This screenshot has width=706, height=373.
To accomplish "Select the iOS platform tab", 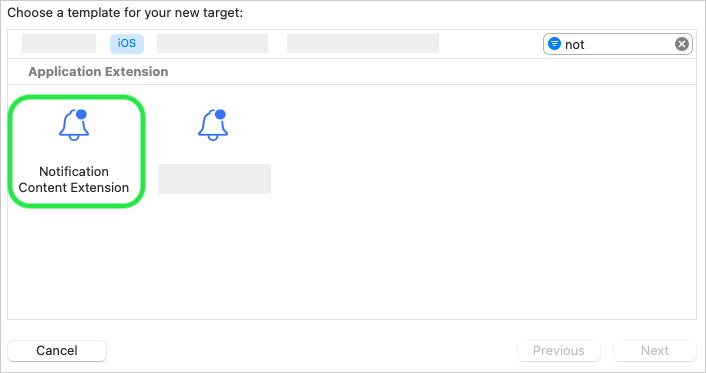I will click(x=127, y=44).
